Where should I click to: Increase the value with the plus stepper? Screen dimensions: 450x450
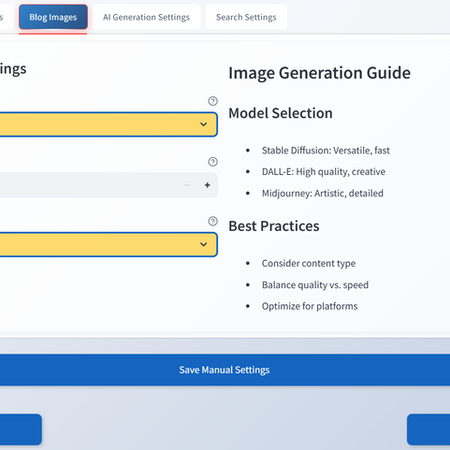click(x=207, y=185)
